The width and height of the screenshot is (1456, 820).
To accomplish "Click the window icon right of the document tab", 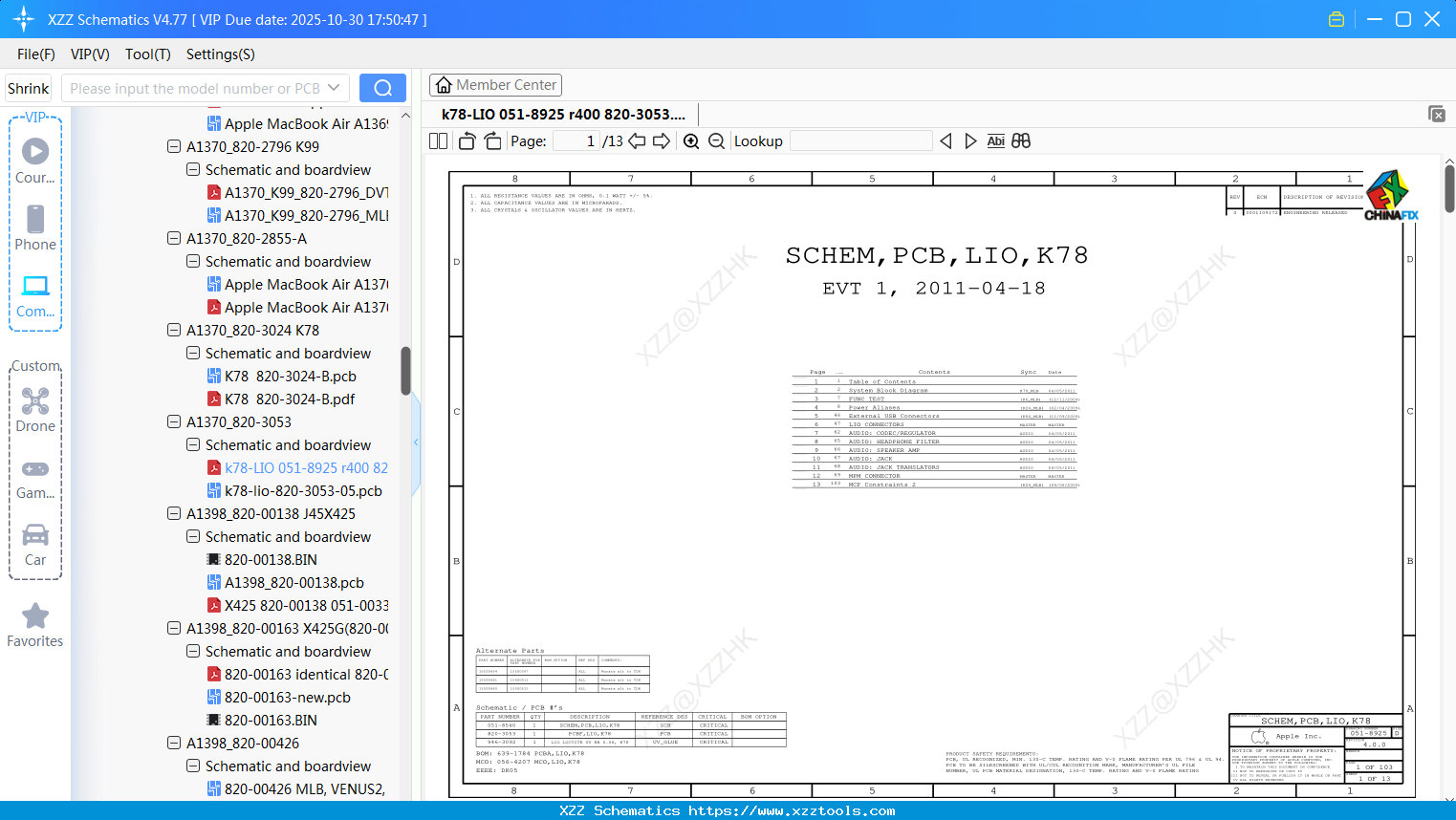I will tap(1436, 114).
